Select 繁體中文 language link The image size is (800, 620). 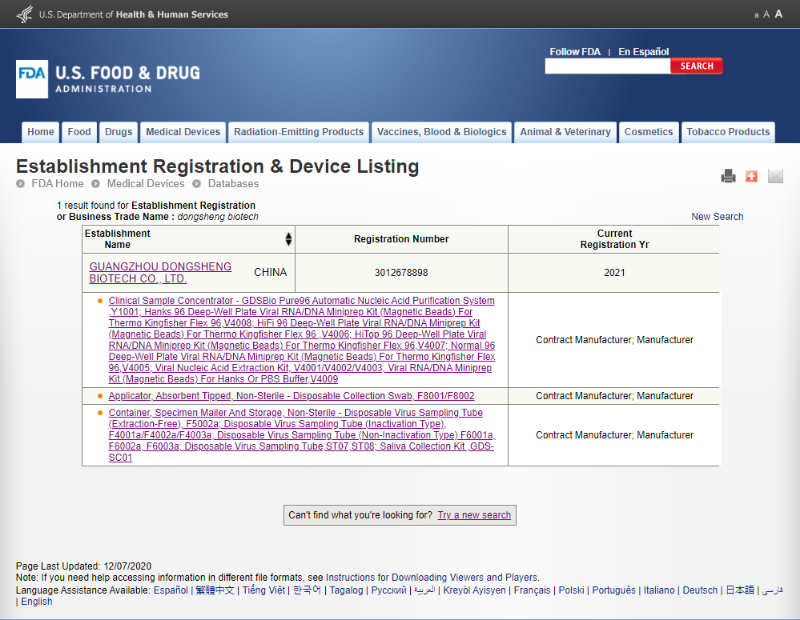pos(215,590)
